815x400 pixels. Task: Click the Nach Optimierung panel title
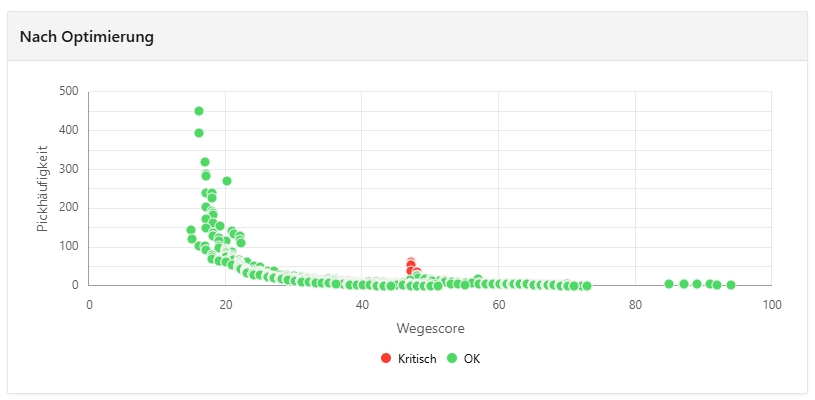coord(87,37)
